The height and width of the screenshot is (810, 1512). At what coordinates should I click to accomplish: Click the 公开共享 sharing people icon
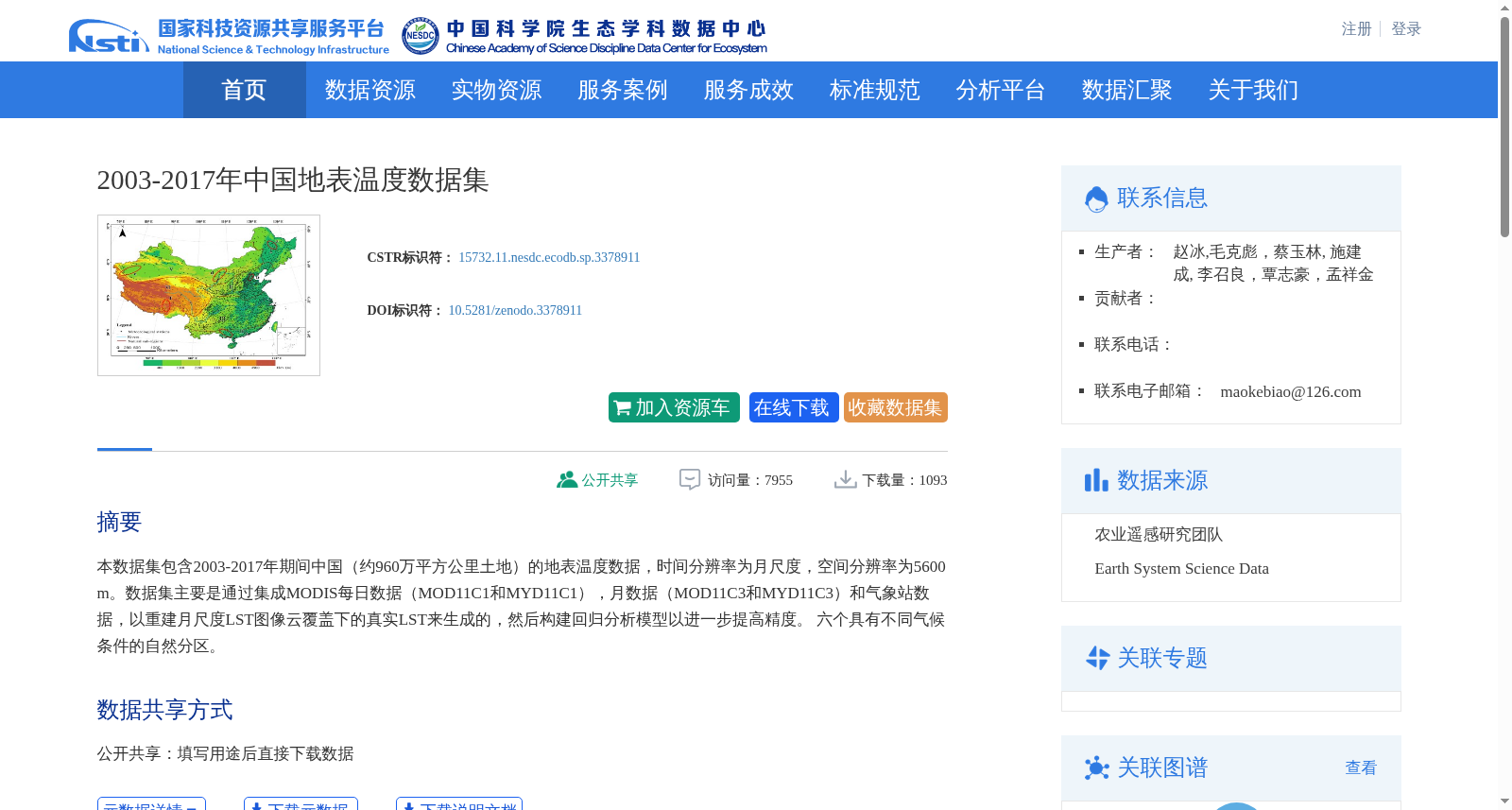pyautogui.click(x=567, y=479)
